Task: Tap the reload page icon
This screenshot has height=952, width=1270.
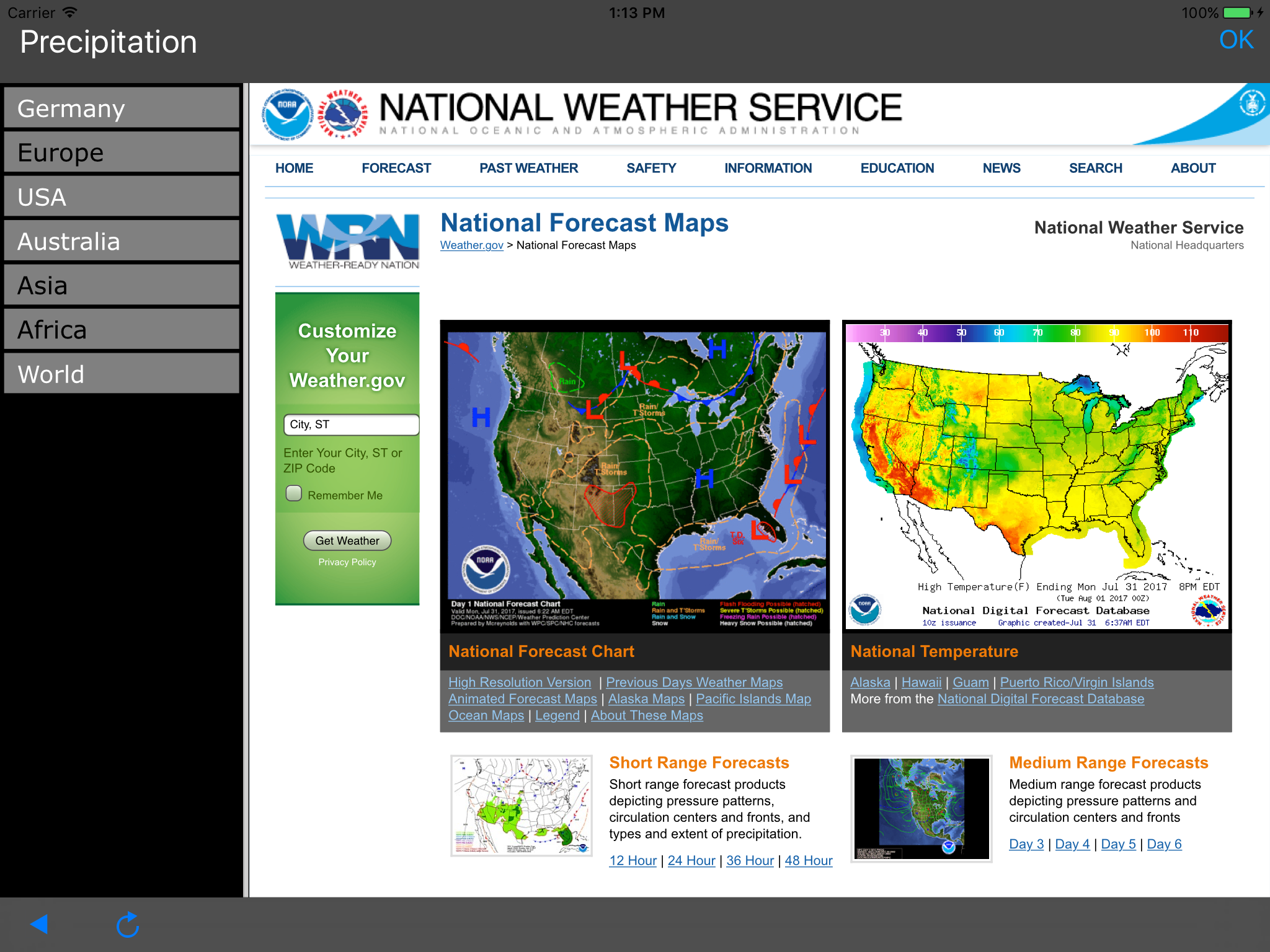Action: pos(128,925)
